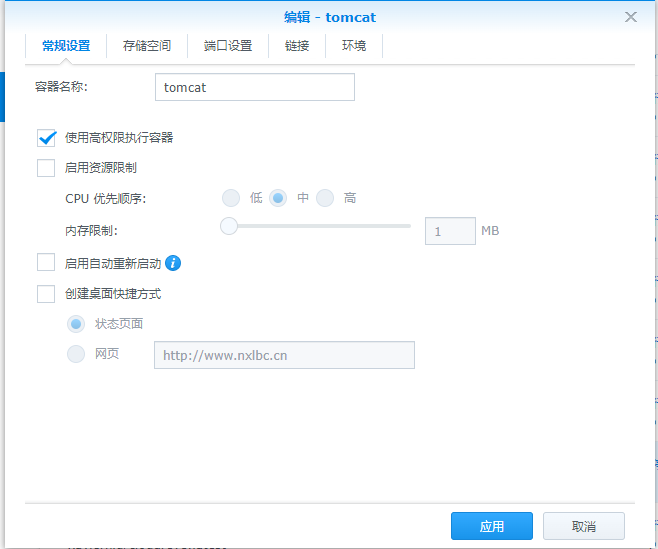This screenshot has width=658, height=549.
Task: Select 中 CPU priority radio button
Action: (278, 198)
